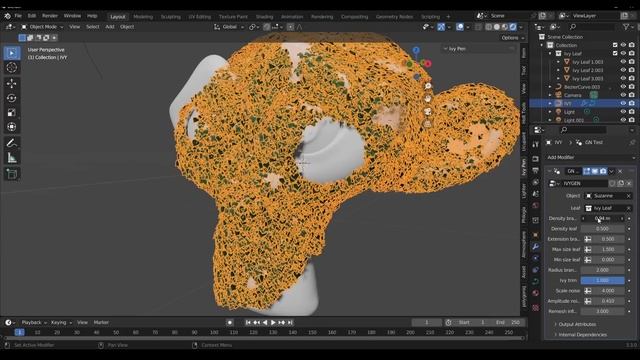This screenshot has height=360, width=640.
Task: Click the outliner filter funnel icon
Action: click(x=626, y=27)
